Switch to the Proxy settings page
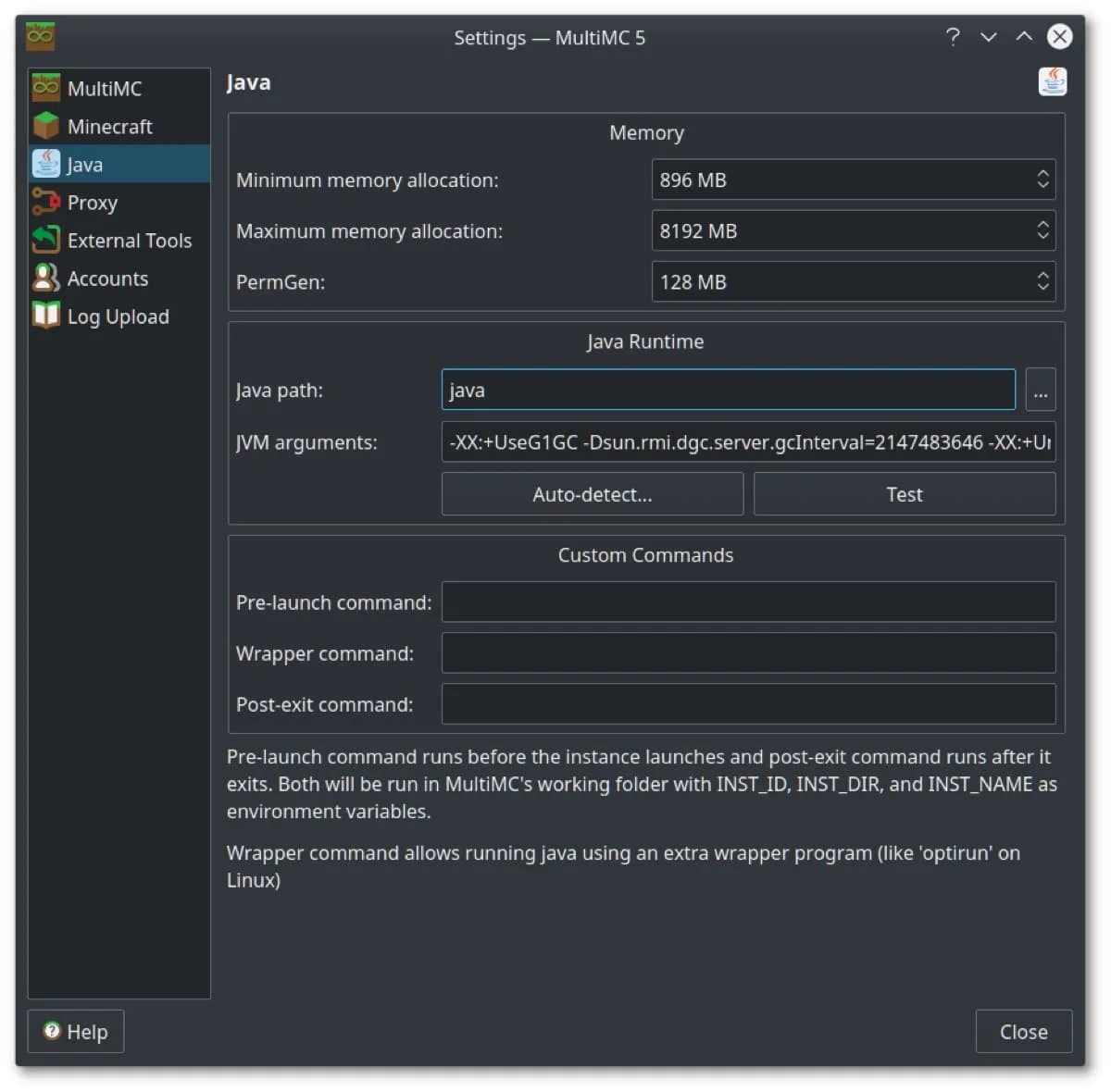This screenshot has width=1111, height=1092. pos(119,202)
